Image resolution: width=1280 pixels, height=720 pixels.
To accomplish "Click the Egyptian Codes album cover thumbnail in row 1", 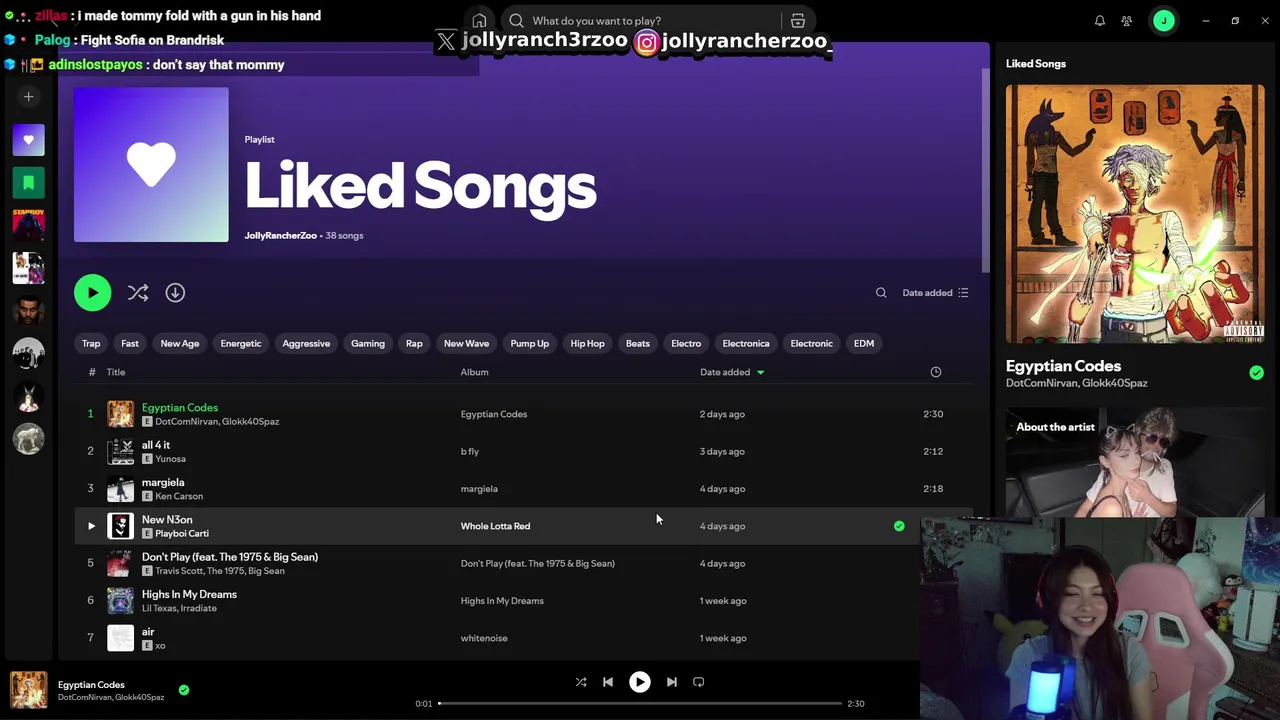I will pyautogui.click(x=120, y=414).
